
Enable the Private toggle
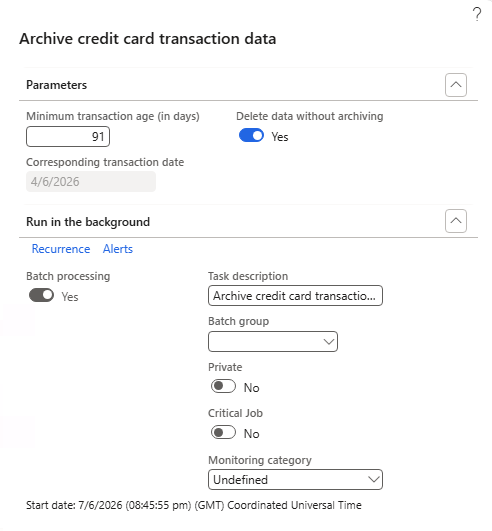[x=223, y=386]
